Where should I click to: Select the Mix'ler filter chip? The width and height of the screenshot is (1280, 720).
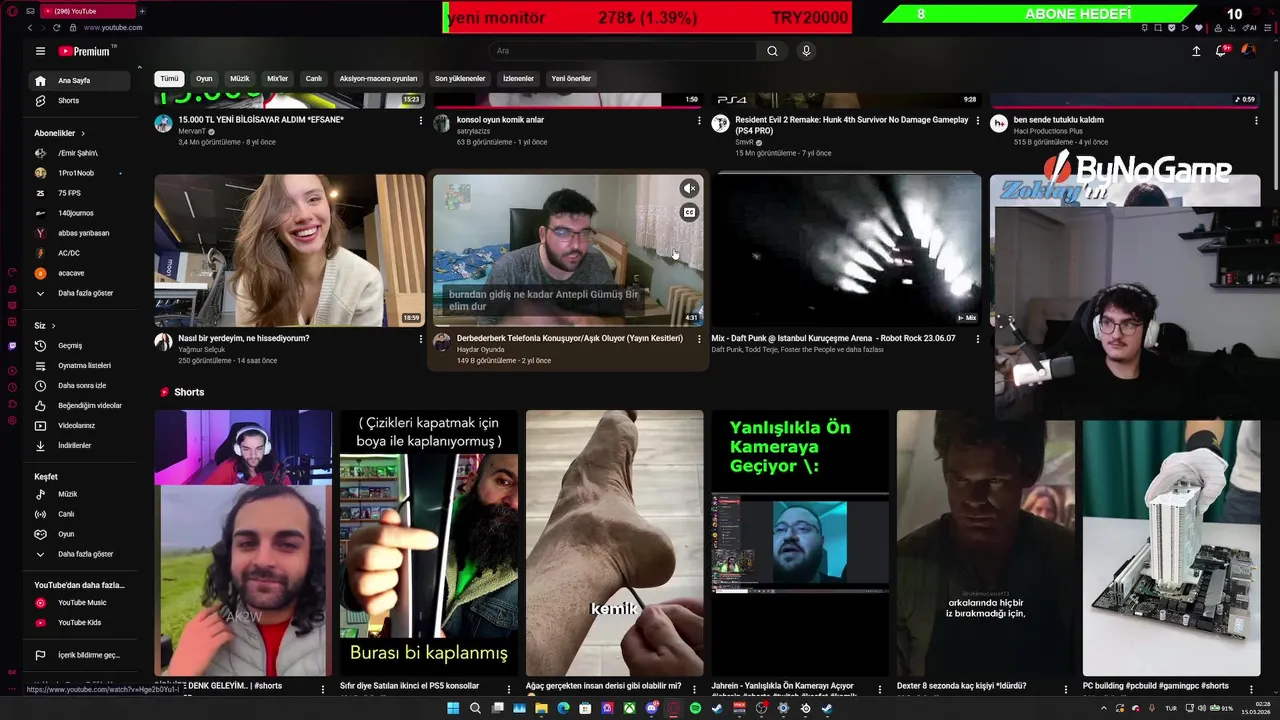click(277, 79)
